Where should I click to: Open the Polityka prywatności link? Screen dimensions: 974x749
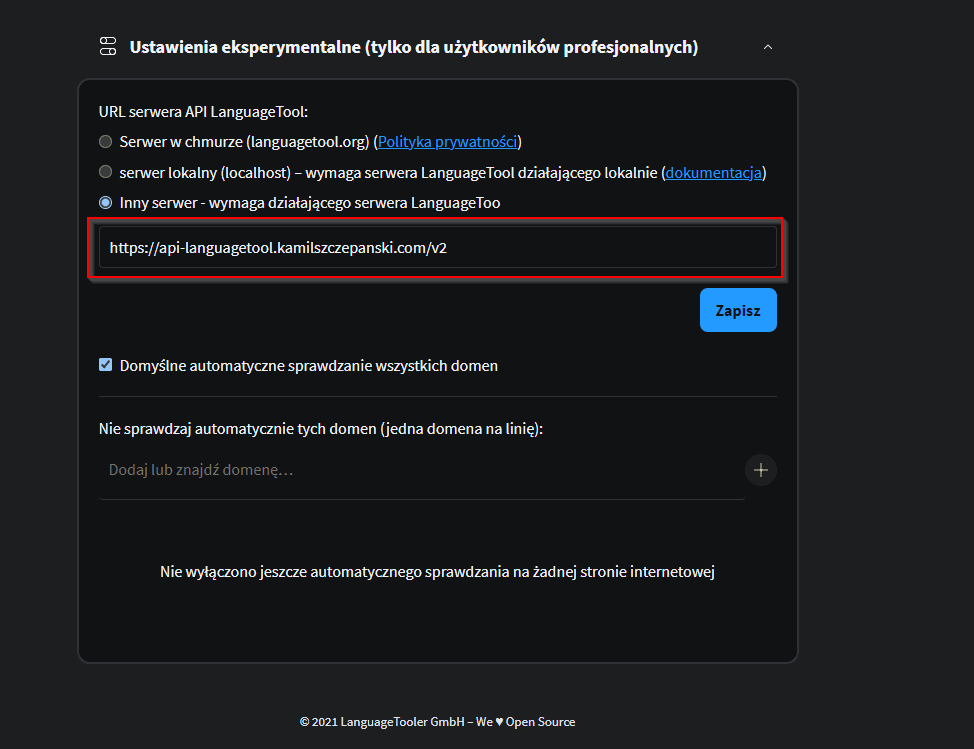pos(447,142)
